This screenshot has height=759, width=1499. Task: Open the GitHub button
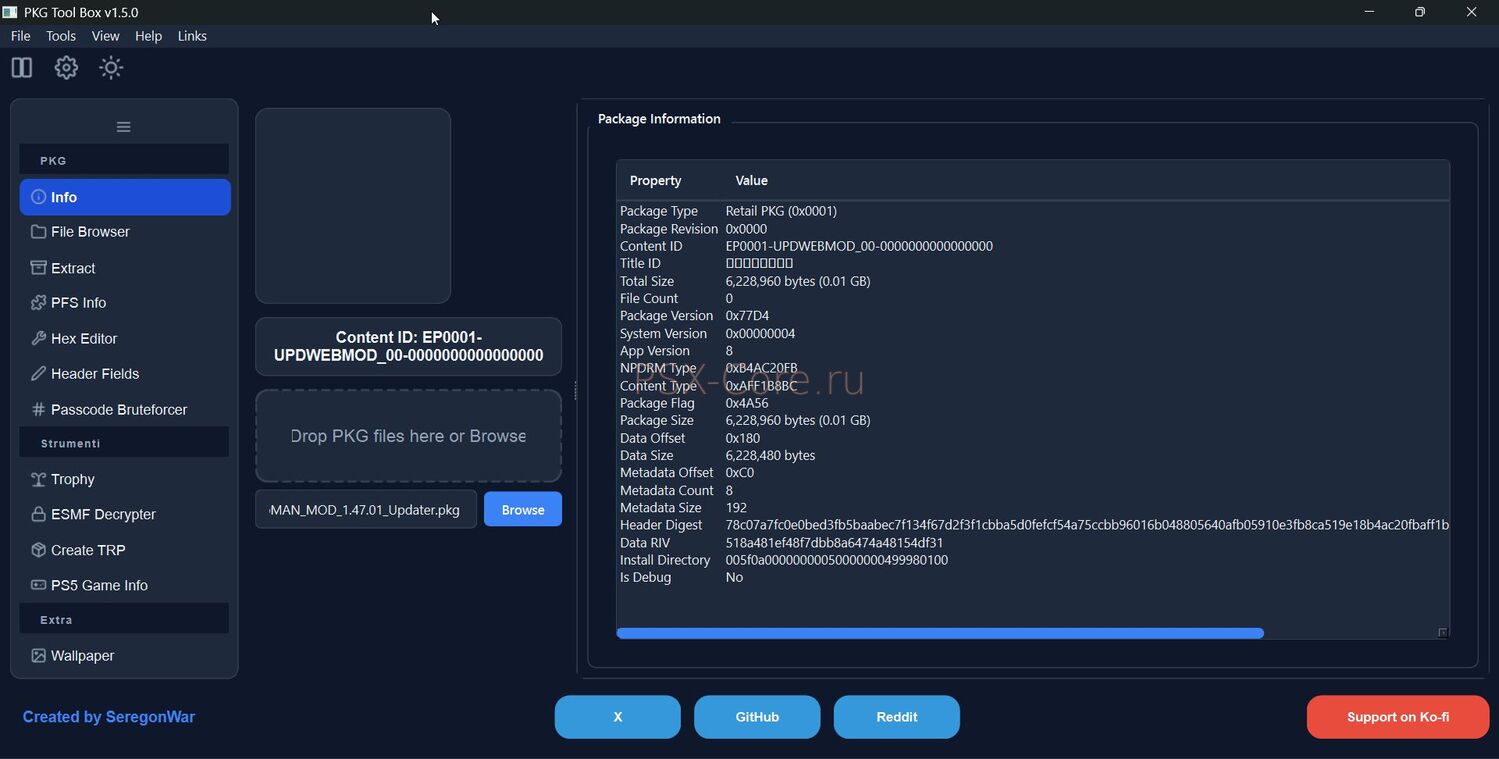pyautogui.click(x=757, y=717)
